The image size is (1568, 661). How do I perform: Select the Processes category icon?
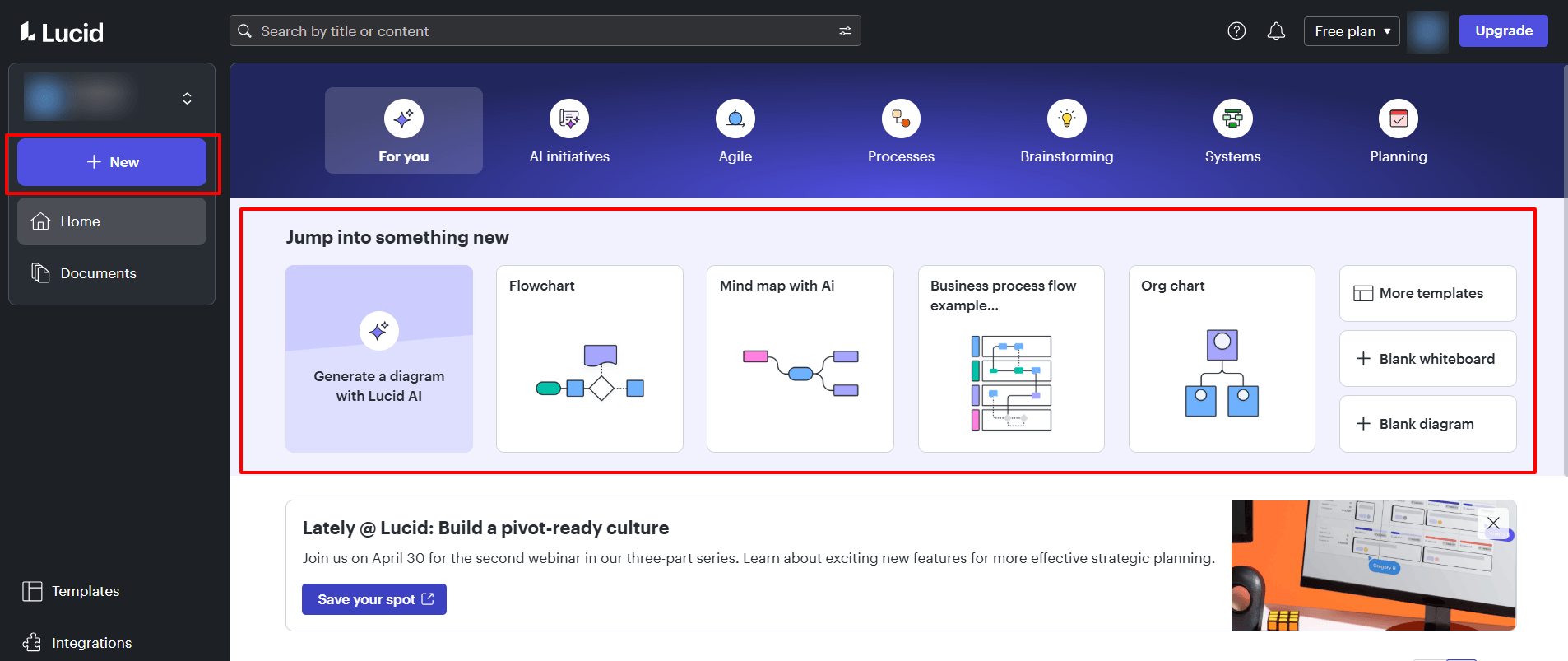(x=901, y=119)
